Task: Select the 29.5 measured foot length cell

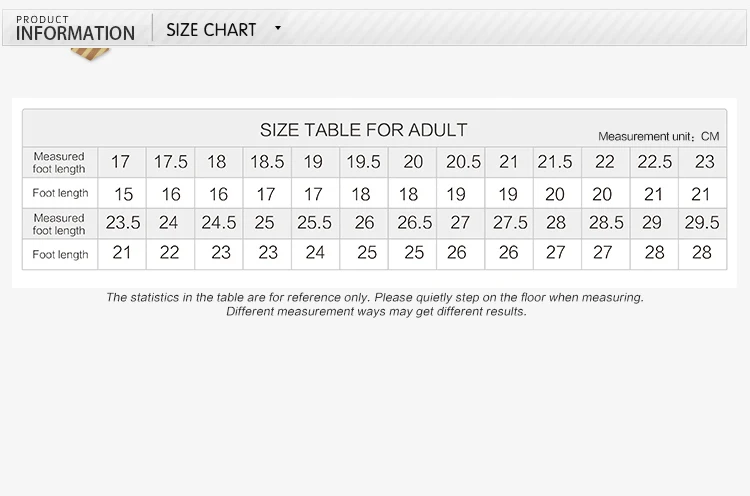Action: pyautogui.click(x=702, y=223)
